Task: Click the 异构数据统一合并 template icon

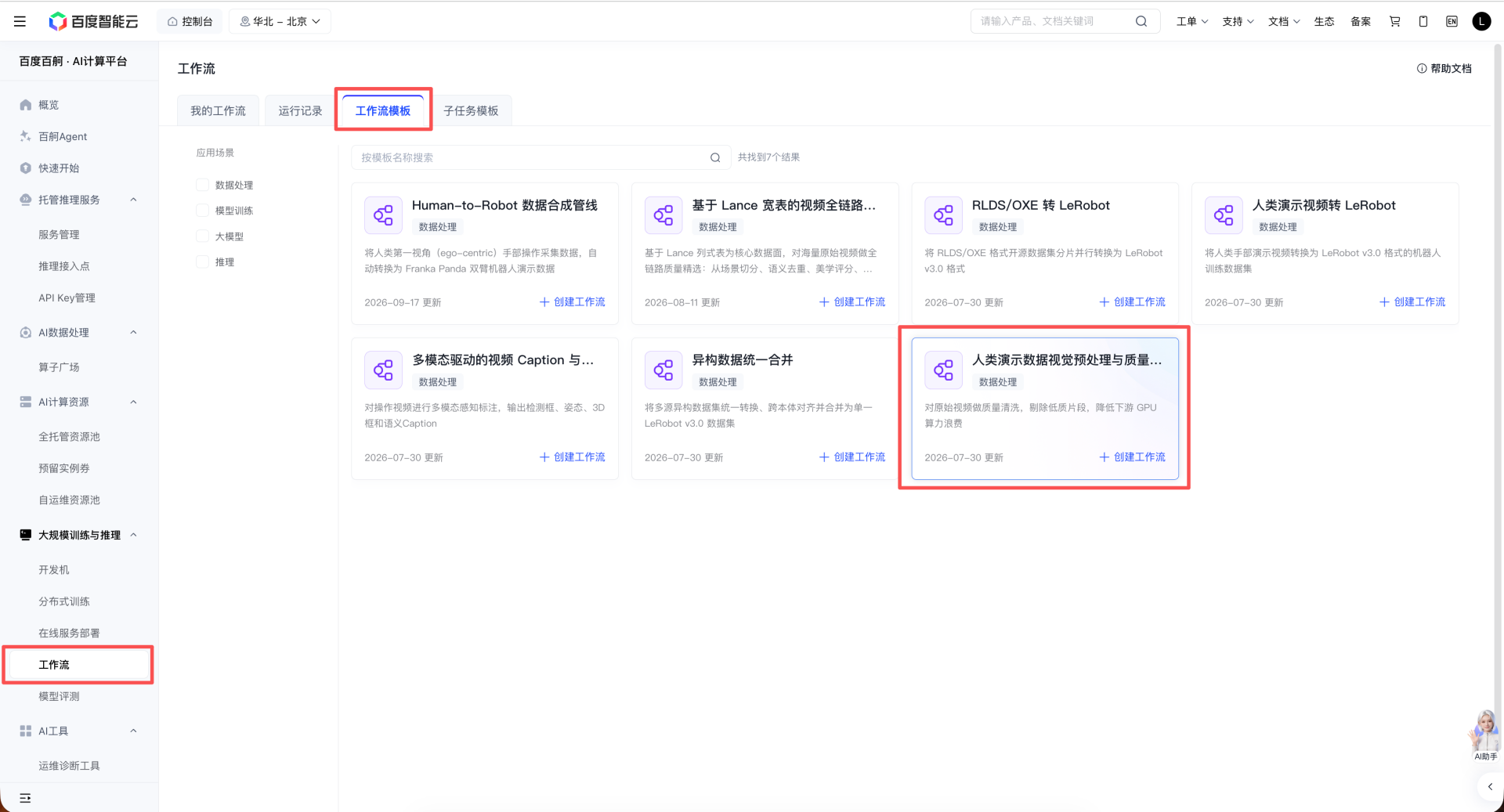Action: [663, 370]
